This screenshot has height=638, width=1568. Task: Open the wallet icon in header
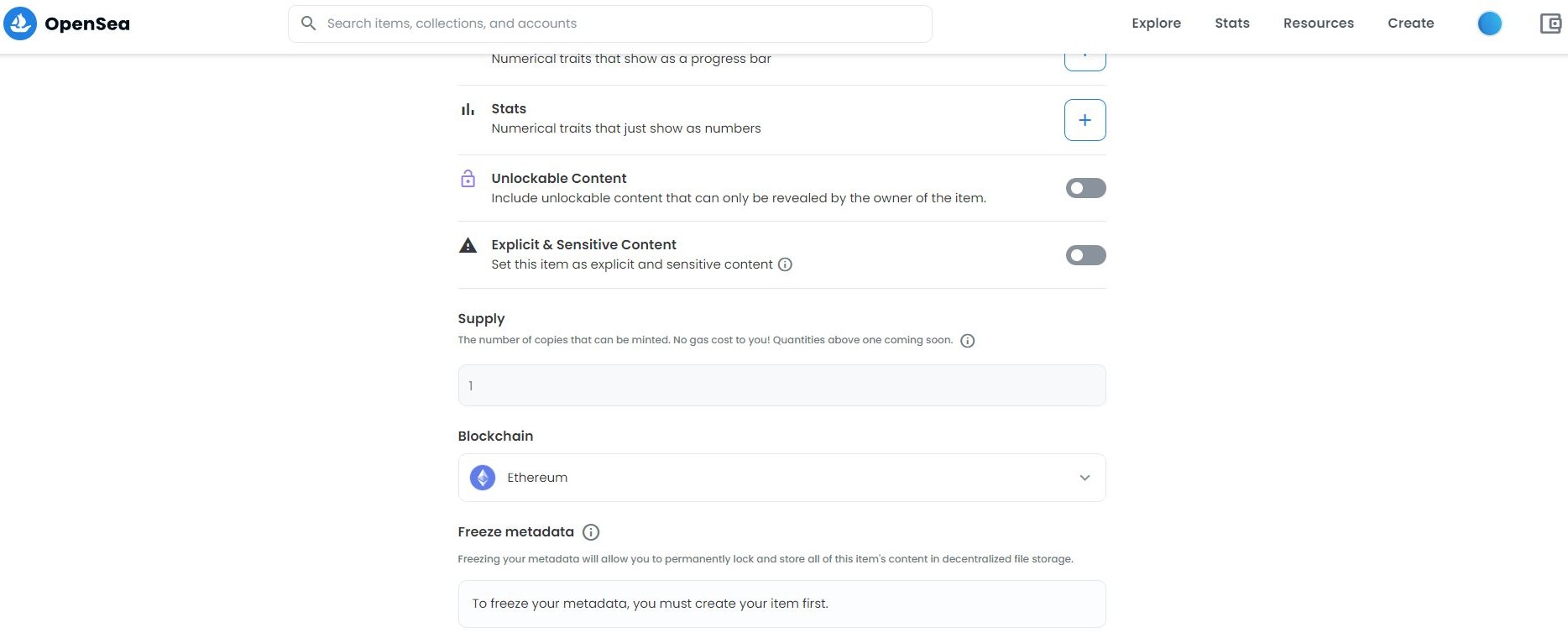(1550, 24)
